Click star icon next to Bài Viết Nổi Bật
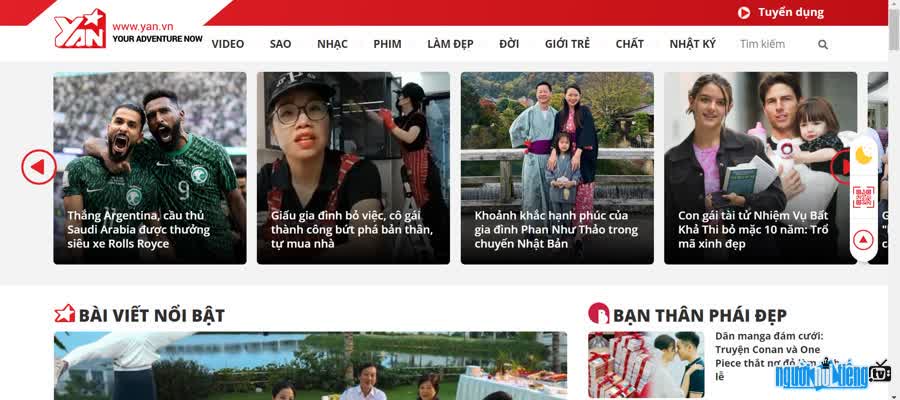 click(x=64, y=314)
